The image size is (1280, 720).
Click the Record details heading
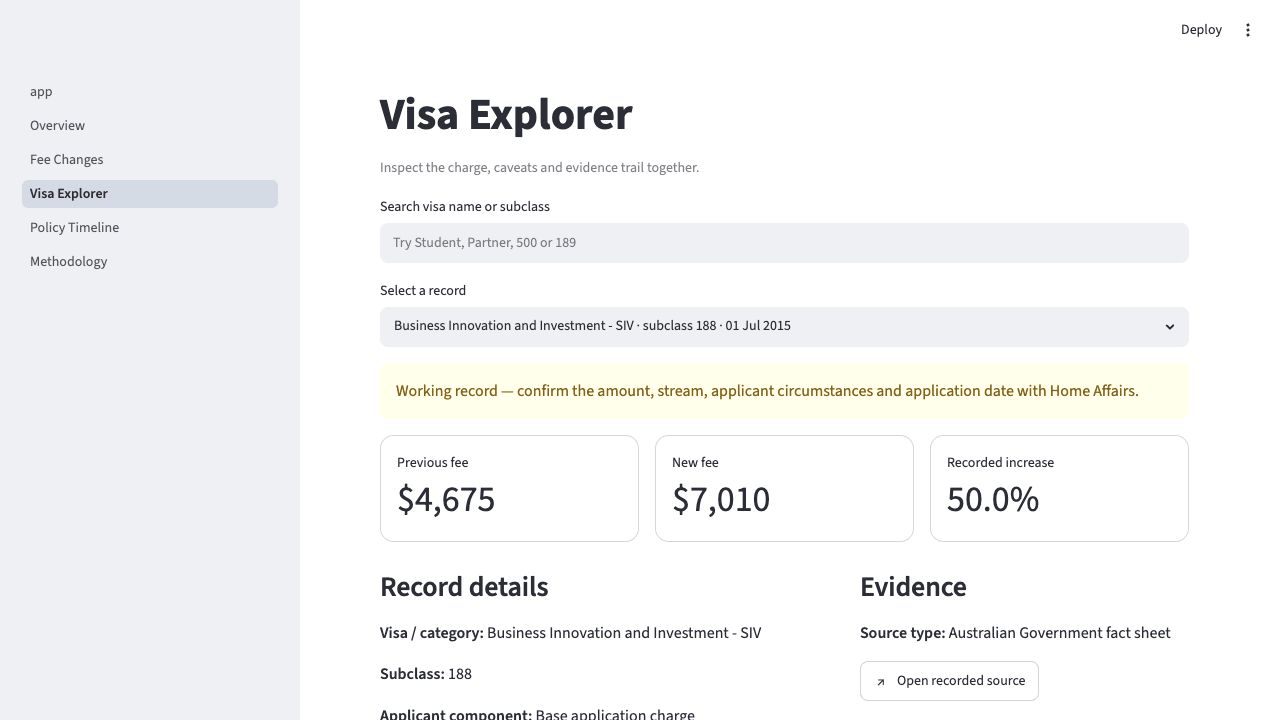pos(464,587)
